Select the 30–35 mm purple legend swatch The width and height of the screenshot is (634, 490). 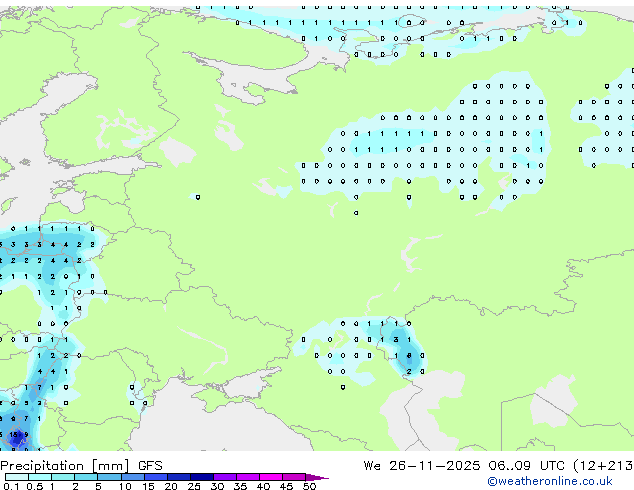224,477
